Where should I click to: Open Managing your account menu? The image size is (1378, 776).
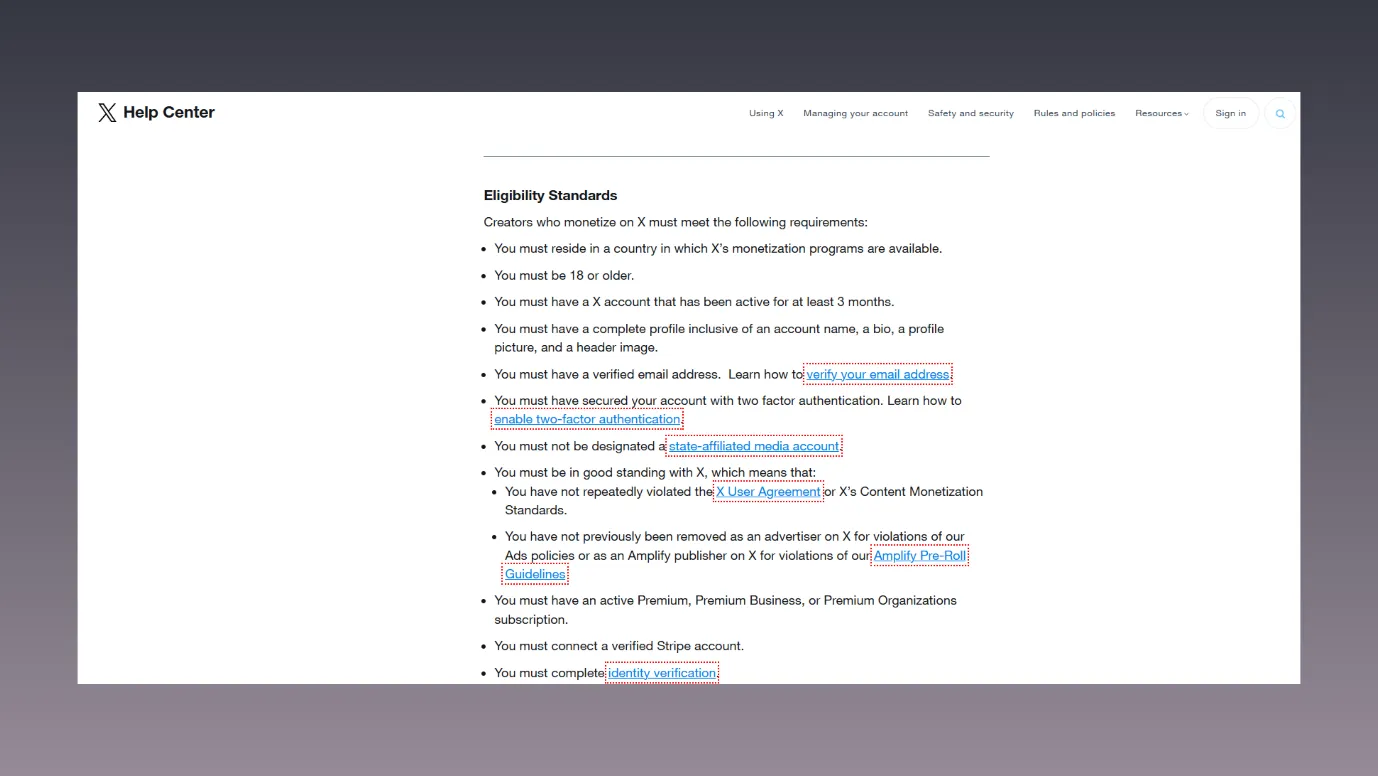point(855,114)
